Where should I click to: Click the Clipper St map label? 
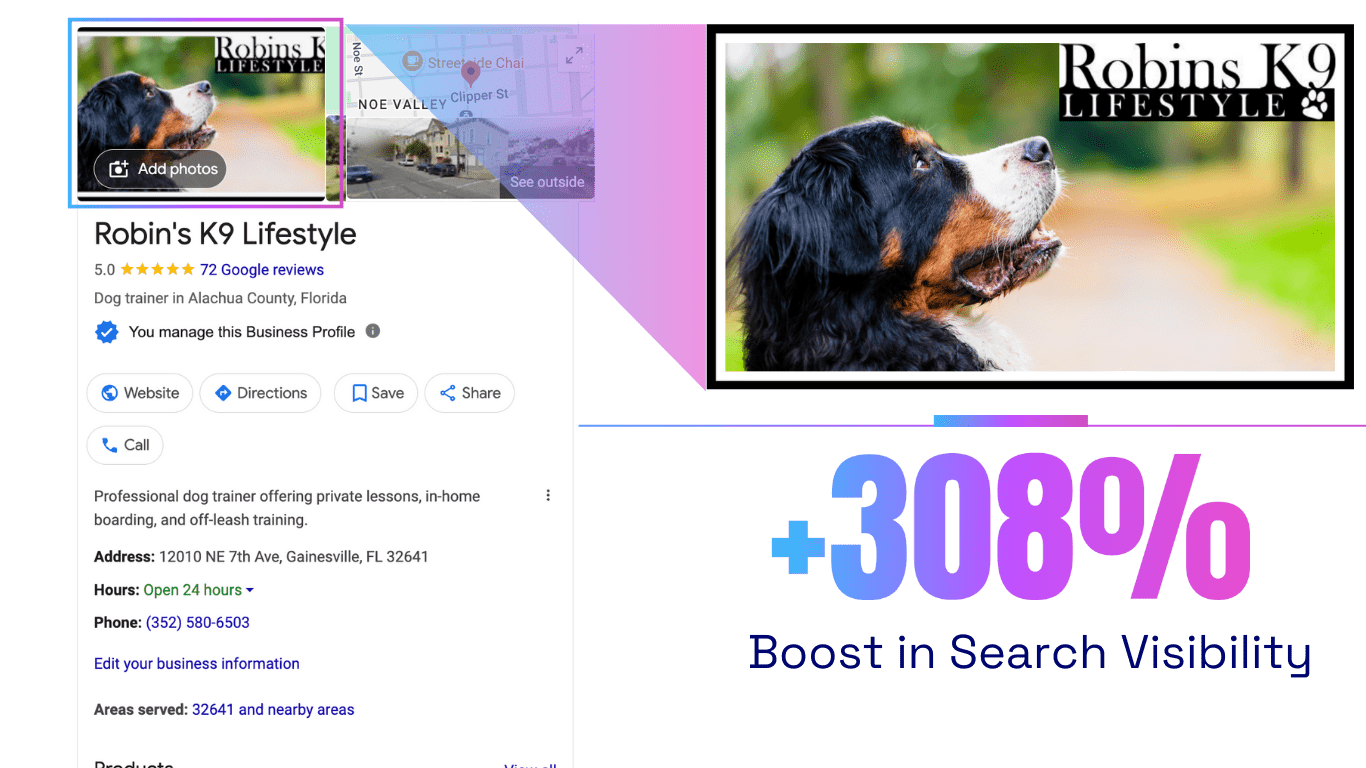pos(480,96)
